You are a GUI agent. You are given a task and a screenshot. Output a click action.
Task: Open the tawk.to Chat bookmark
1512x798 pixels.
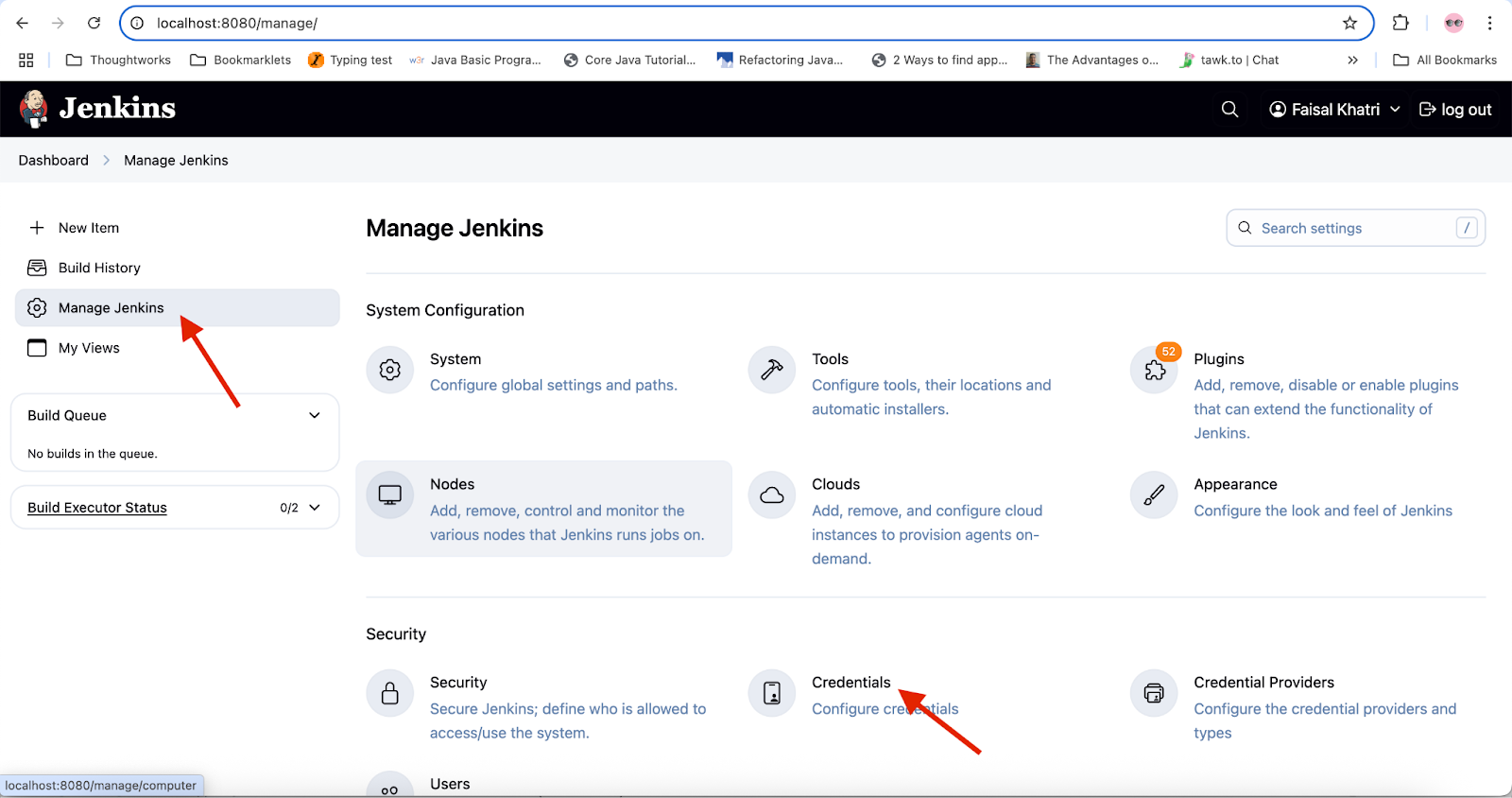1229,60
